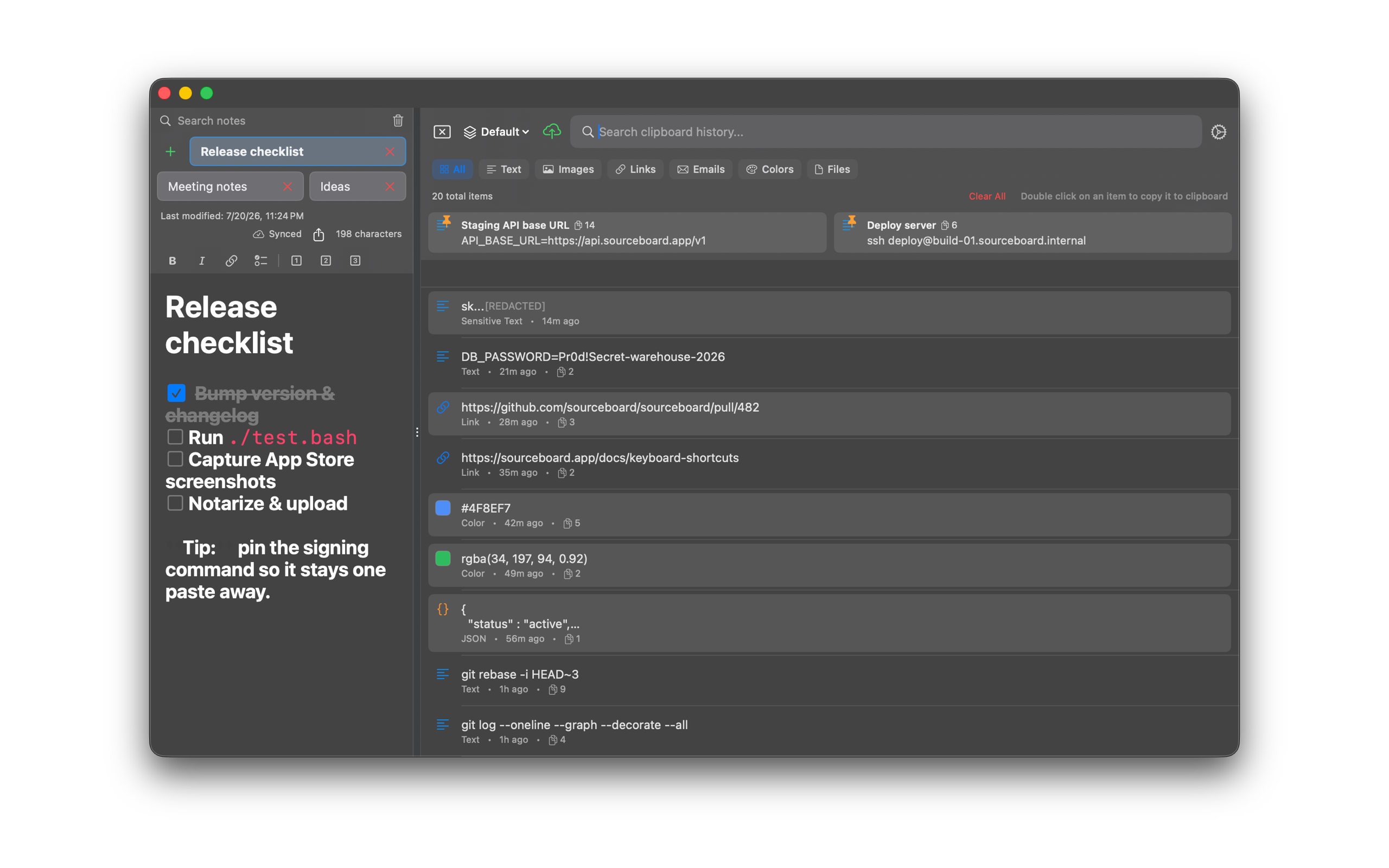Open the Ideas note tab
1389x868 pixels.
coord(358,187)
